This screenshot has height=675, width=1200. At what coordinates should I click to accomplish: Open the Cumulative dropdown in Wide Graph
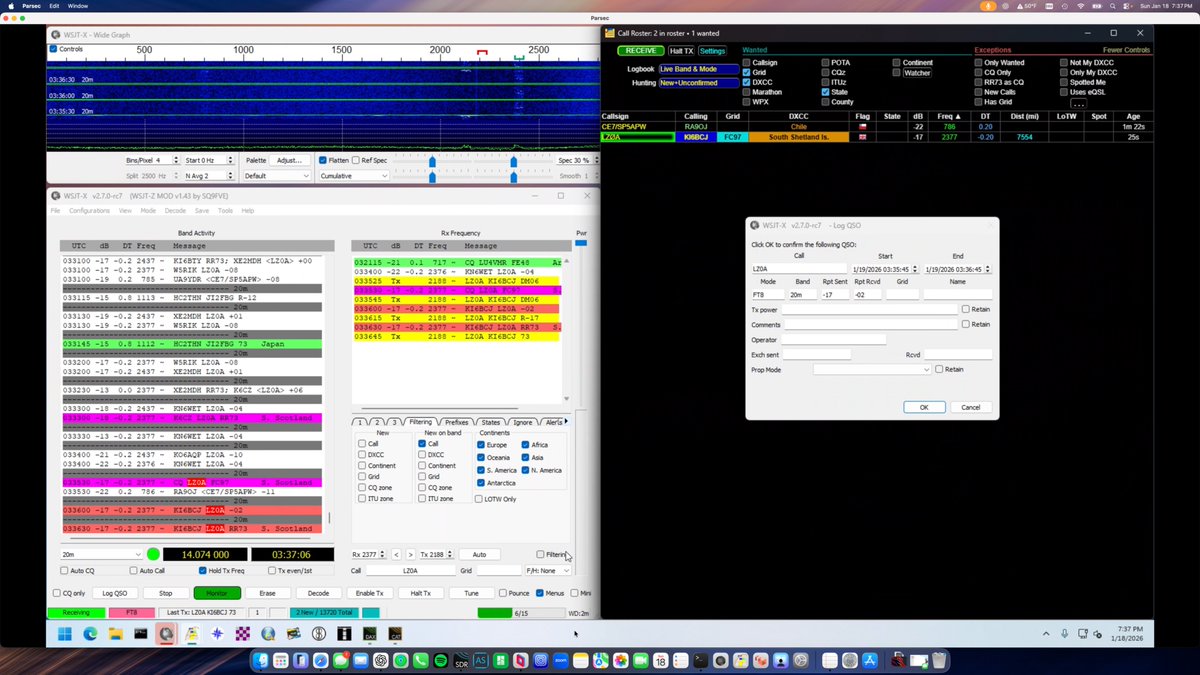point(352,176)
